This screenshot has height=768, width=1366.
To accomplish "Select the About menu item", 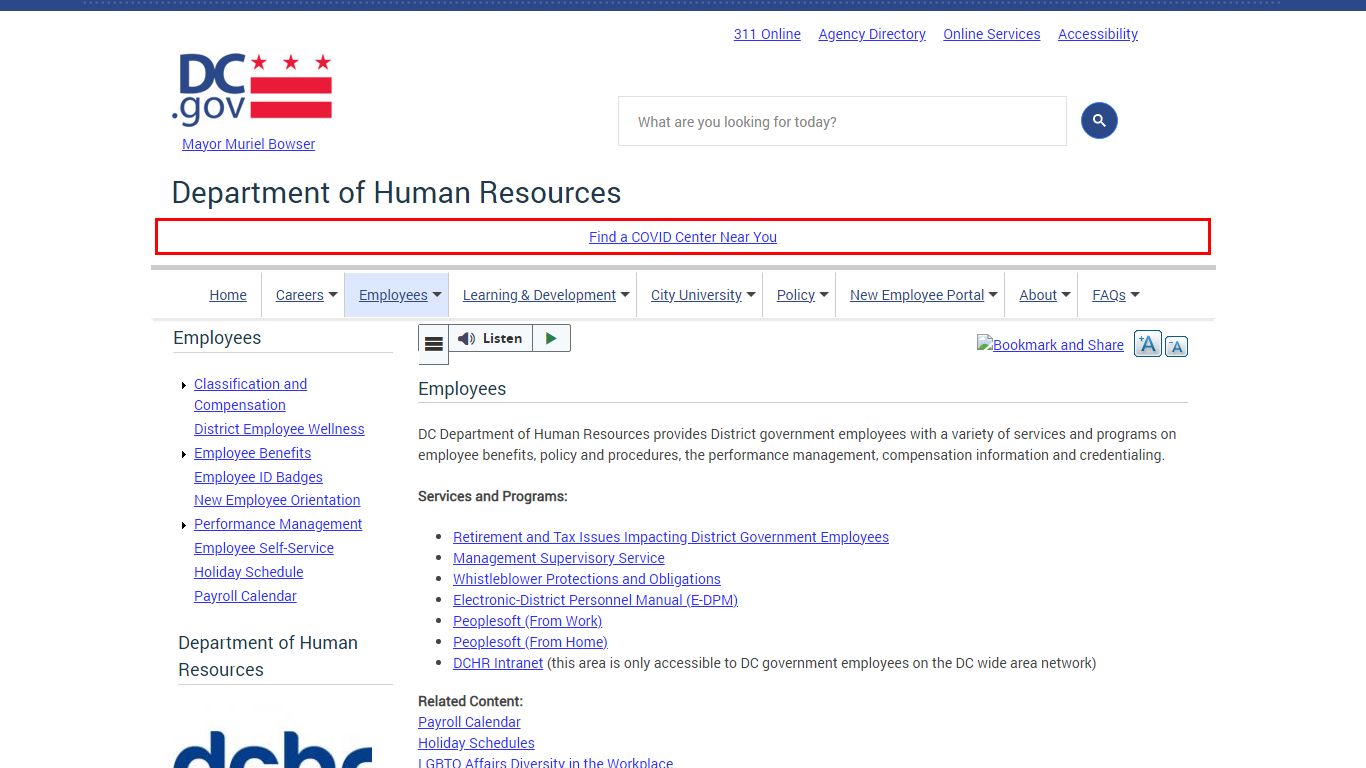I will click(x=1038, y=295).
